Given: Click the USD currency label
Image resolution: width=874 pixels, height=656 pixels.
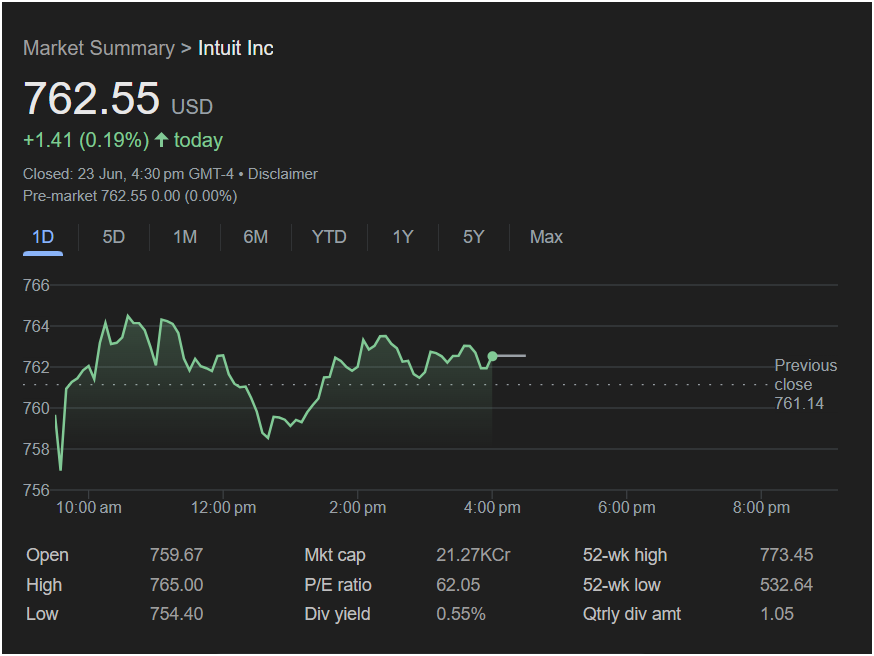Looking at the screenshot, I should click(192, 107).
